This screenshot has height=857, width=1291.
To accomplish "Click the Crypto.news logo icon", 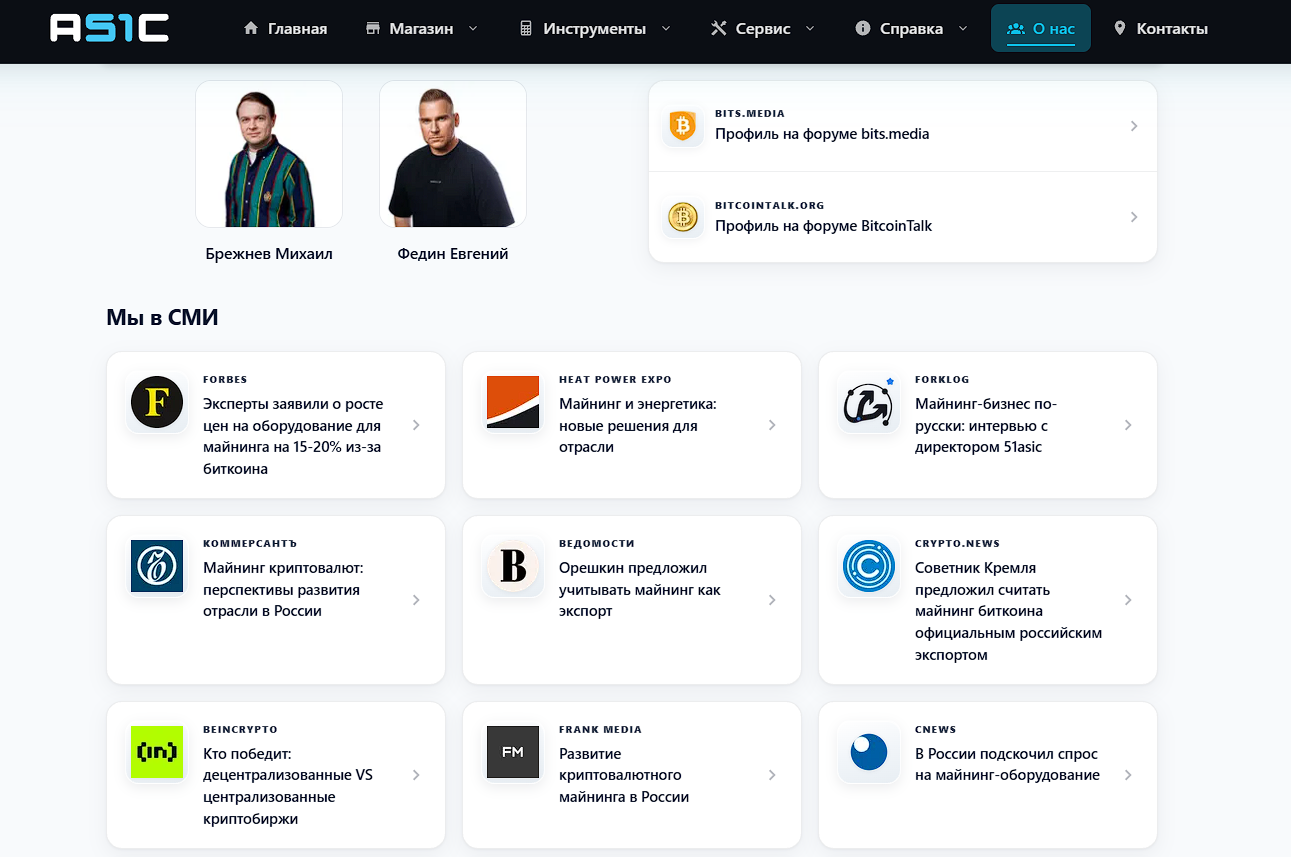I will (869, 566).
